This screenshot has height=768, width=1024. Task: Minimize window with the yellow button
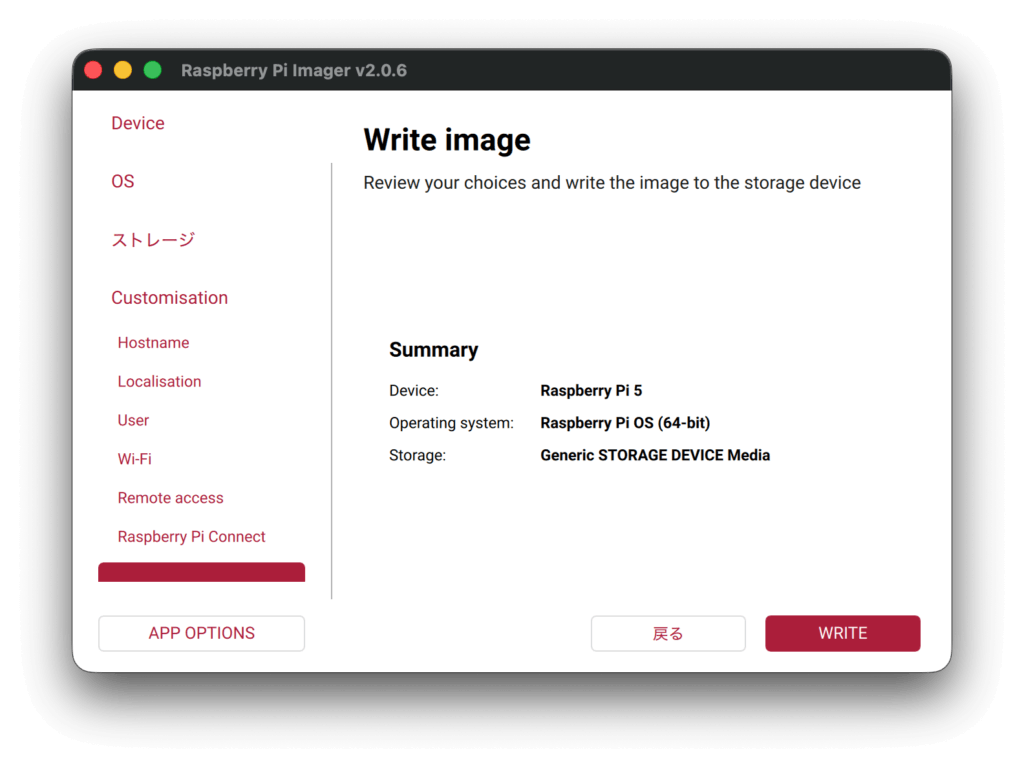[x=123, y=70]
